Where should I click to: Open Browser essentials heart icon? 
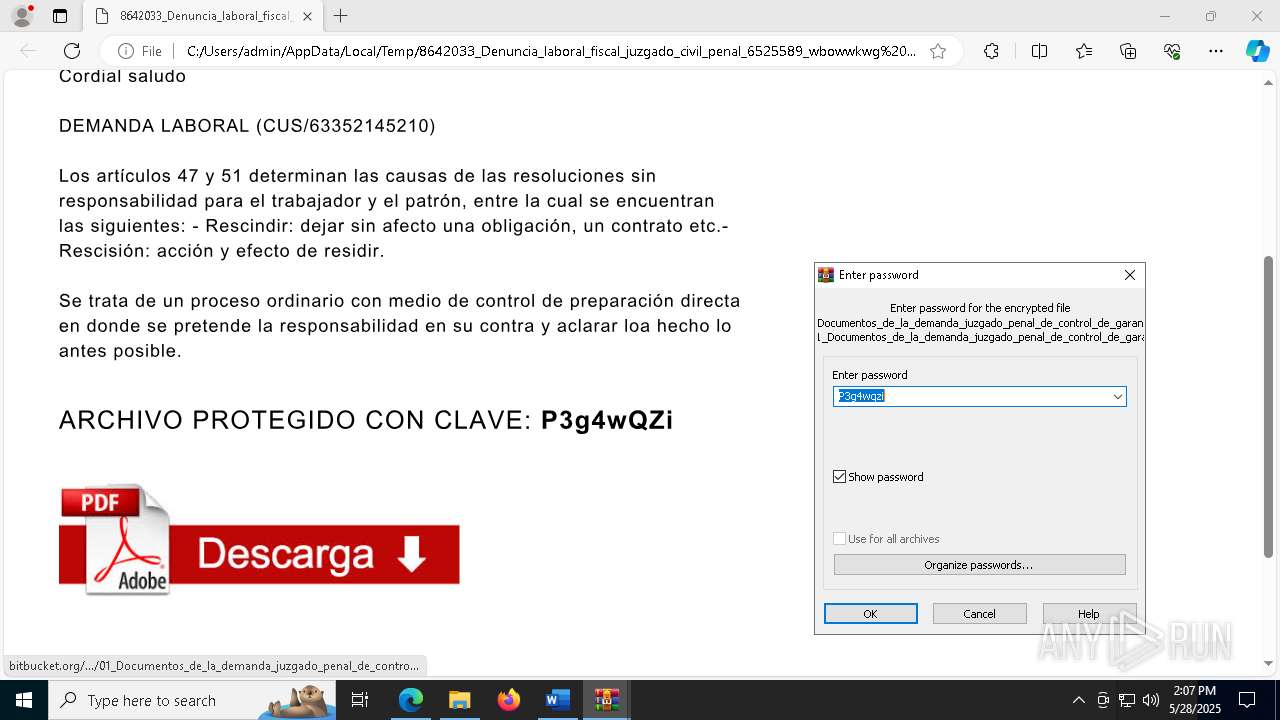point(1172,51)
